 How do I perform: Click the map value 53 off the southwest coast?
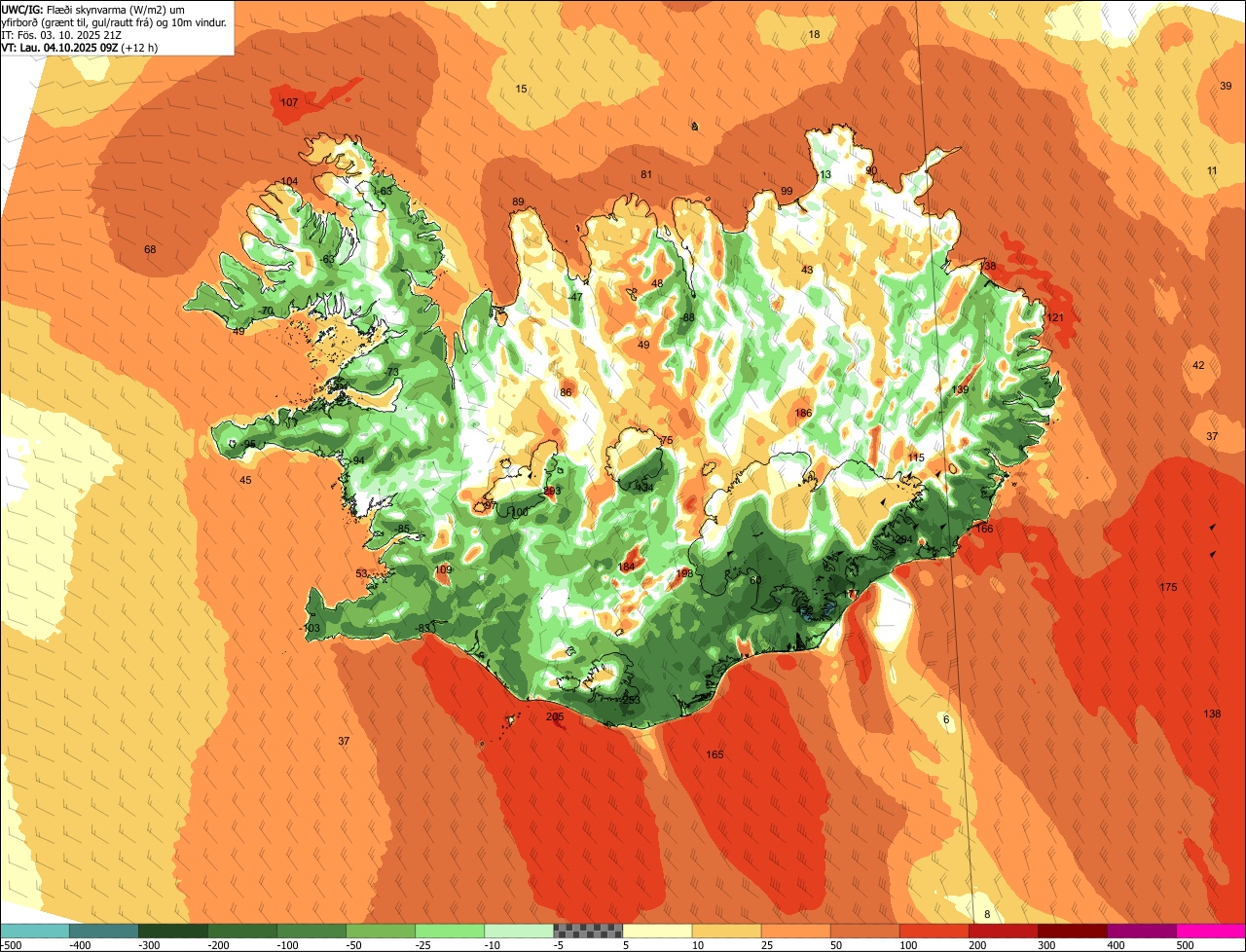(x=361, y=573)
